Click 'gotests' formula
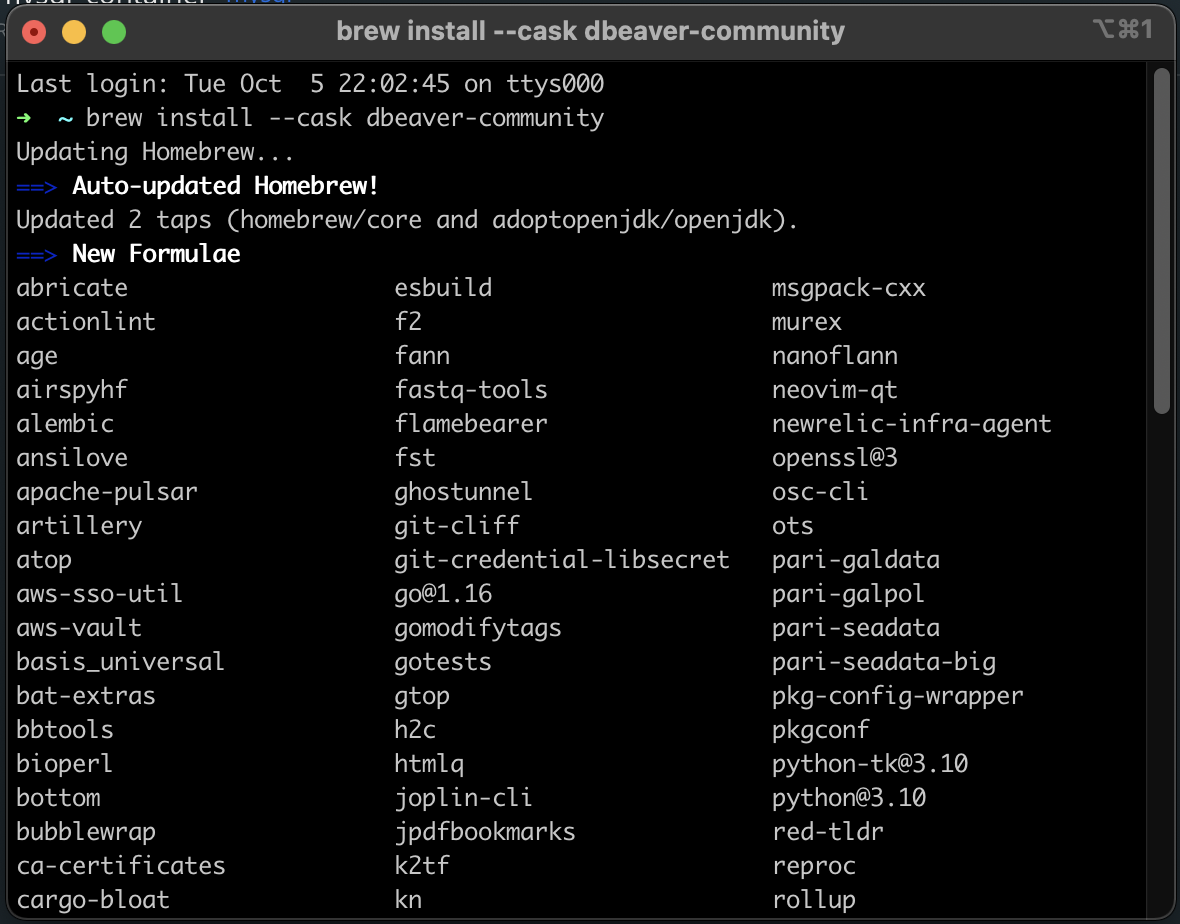The image size is (1180, 924). pyautogui.click(x=443, y=662)
